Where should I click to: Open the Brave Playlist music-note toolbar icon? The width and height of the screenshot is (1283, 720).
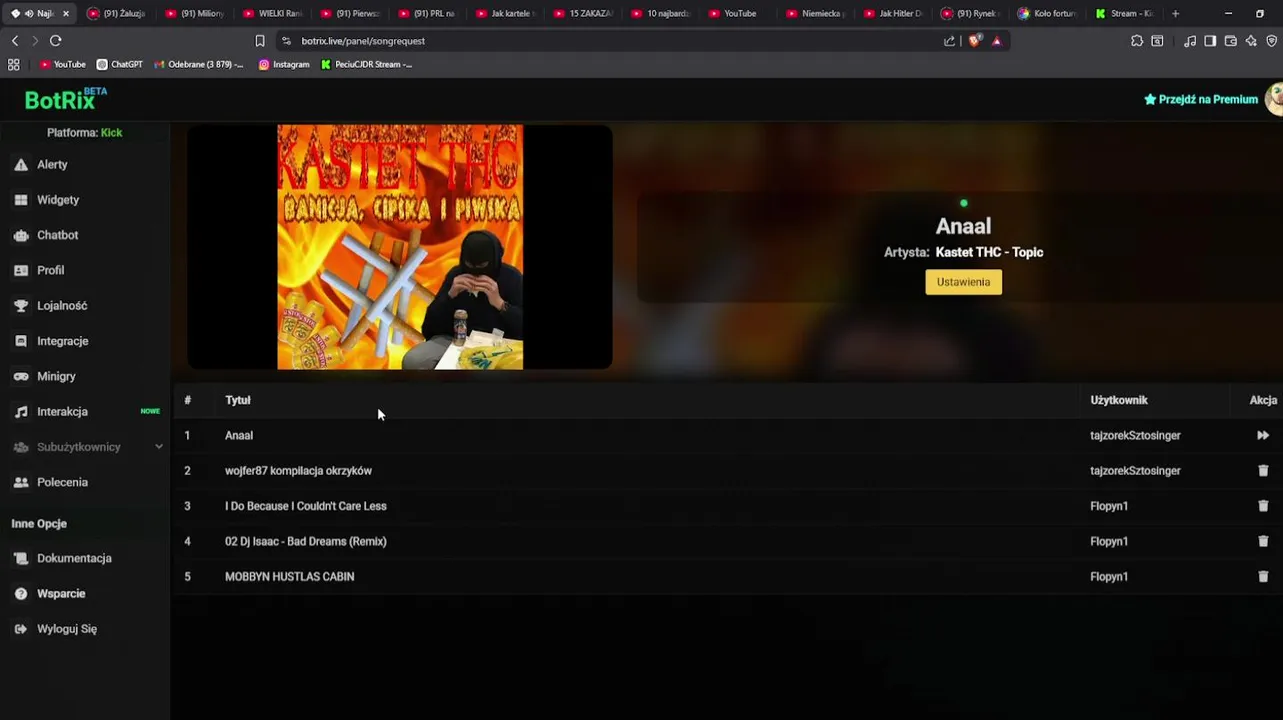[1190, 41]
